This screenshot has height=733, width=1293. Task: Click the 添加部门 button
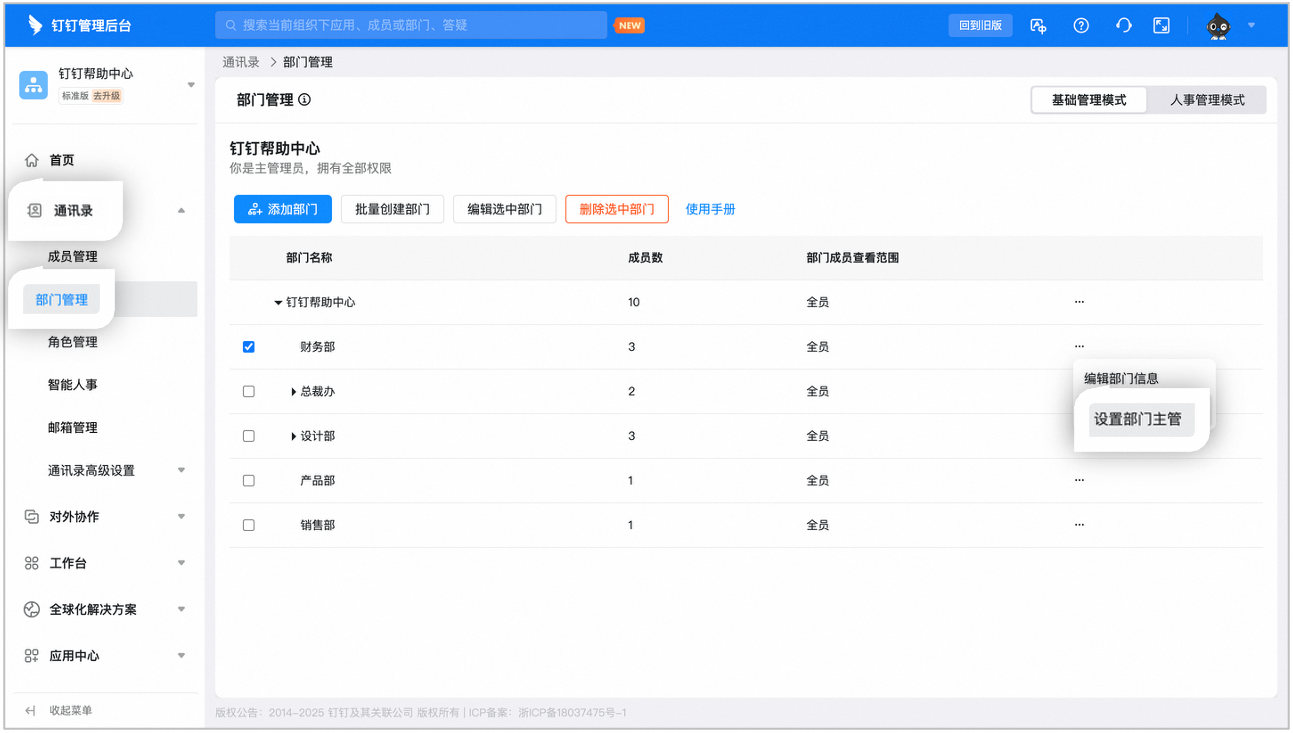(x=282, y=209)
